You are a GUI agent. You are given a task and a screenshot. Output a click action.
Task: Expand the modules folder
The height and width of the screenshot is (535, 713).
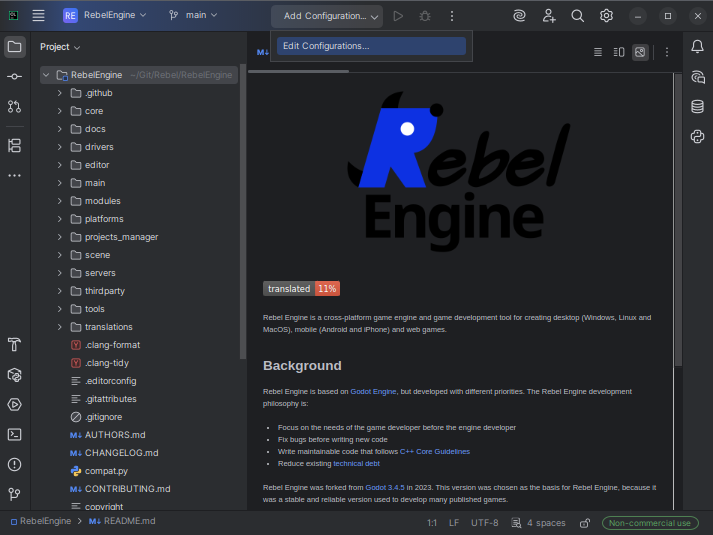coord(60,201)
